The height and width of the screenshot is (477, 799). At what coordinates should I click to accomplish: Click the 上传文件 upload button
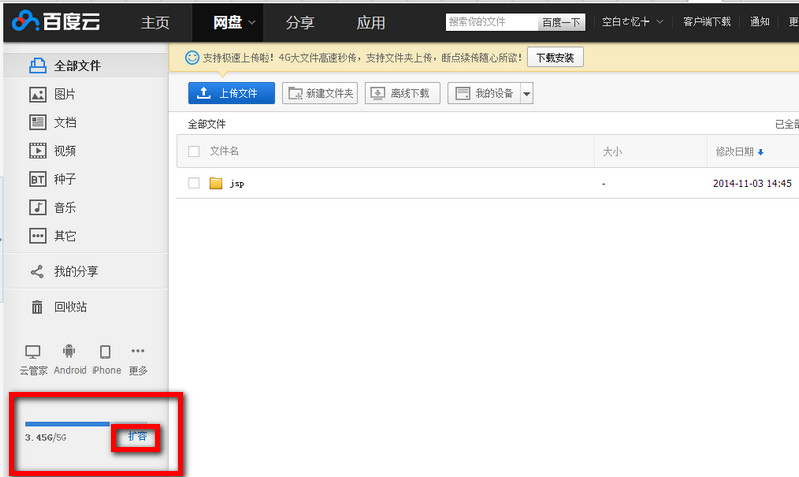tap(231, 93)
